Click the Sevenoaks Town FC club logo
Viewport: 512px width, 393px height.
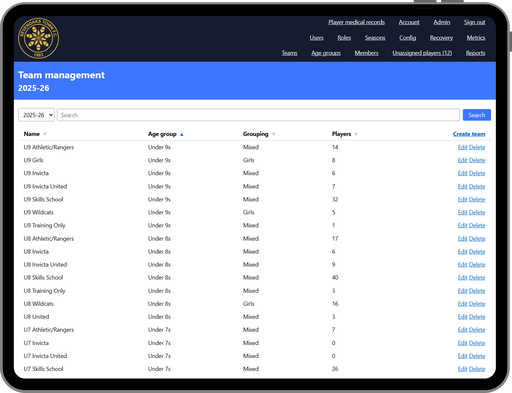tap(38, 38)
